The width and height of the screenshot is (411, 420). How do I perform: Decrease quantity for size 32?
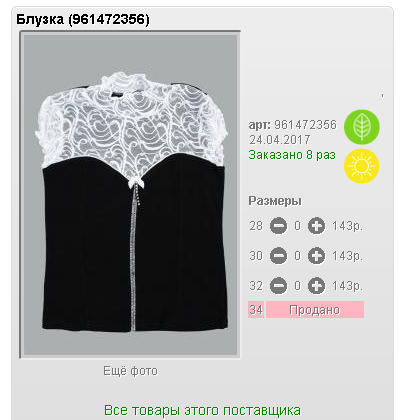(x=278, y=286)
